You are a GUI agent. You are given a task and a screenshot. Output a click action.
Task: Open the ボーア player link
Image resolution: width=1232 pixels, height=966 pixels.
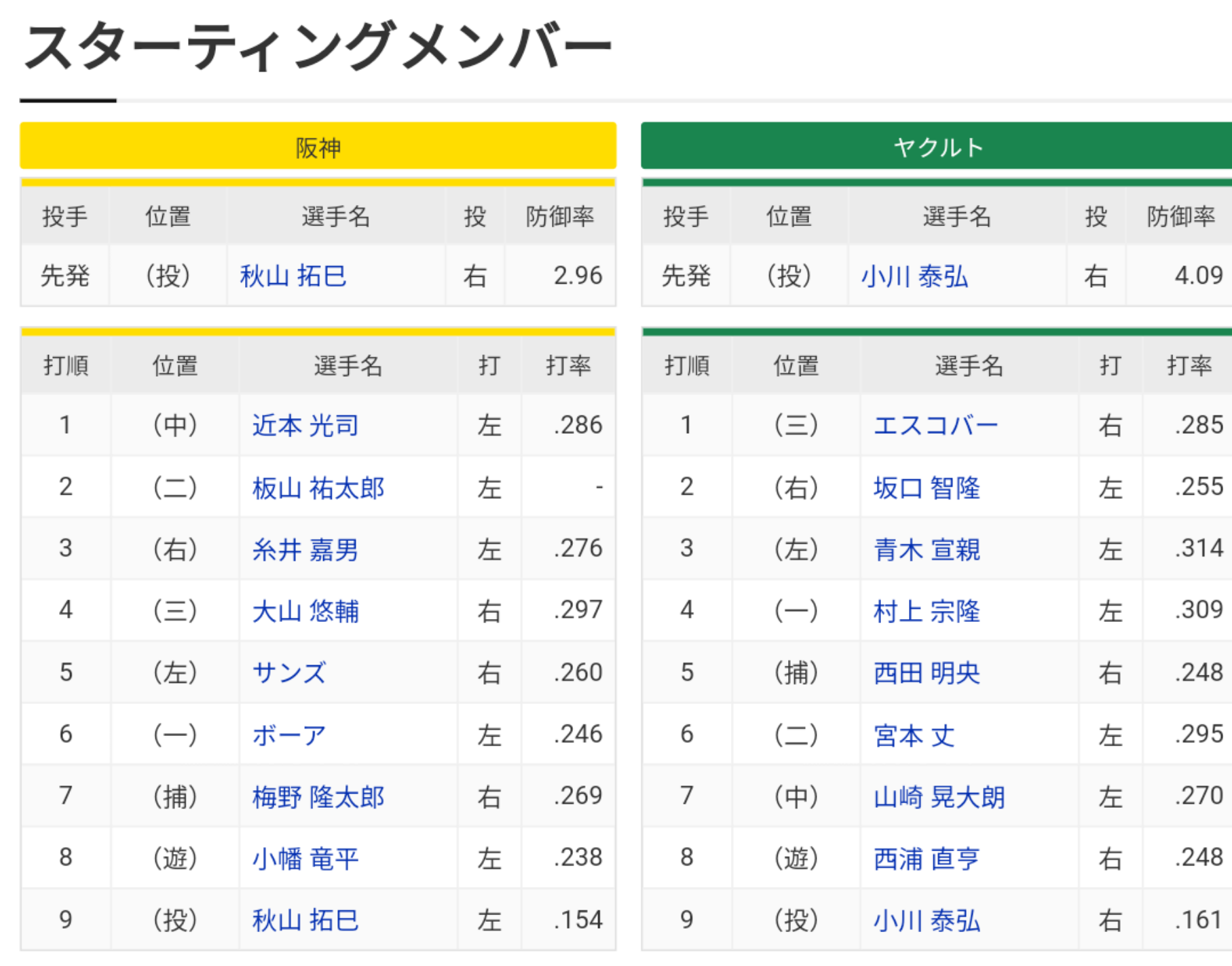click(289, 735)
